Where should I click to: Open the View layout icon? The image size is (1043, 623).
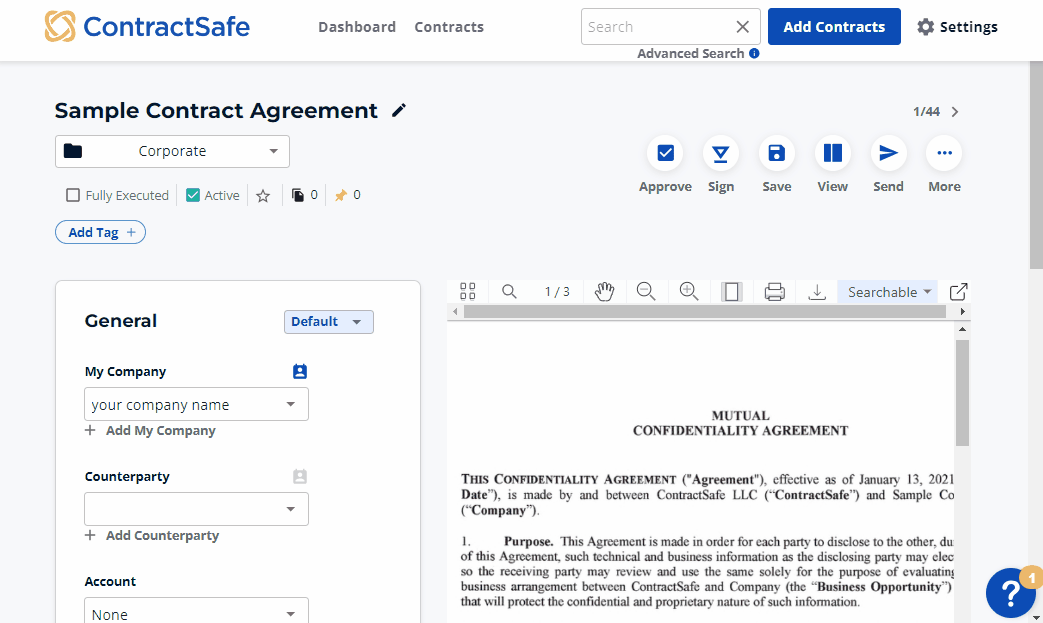(832, 153)
